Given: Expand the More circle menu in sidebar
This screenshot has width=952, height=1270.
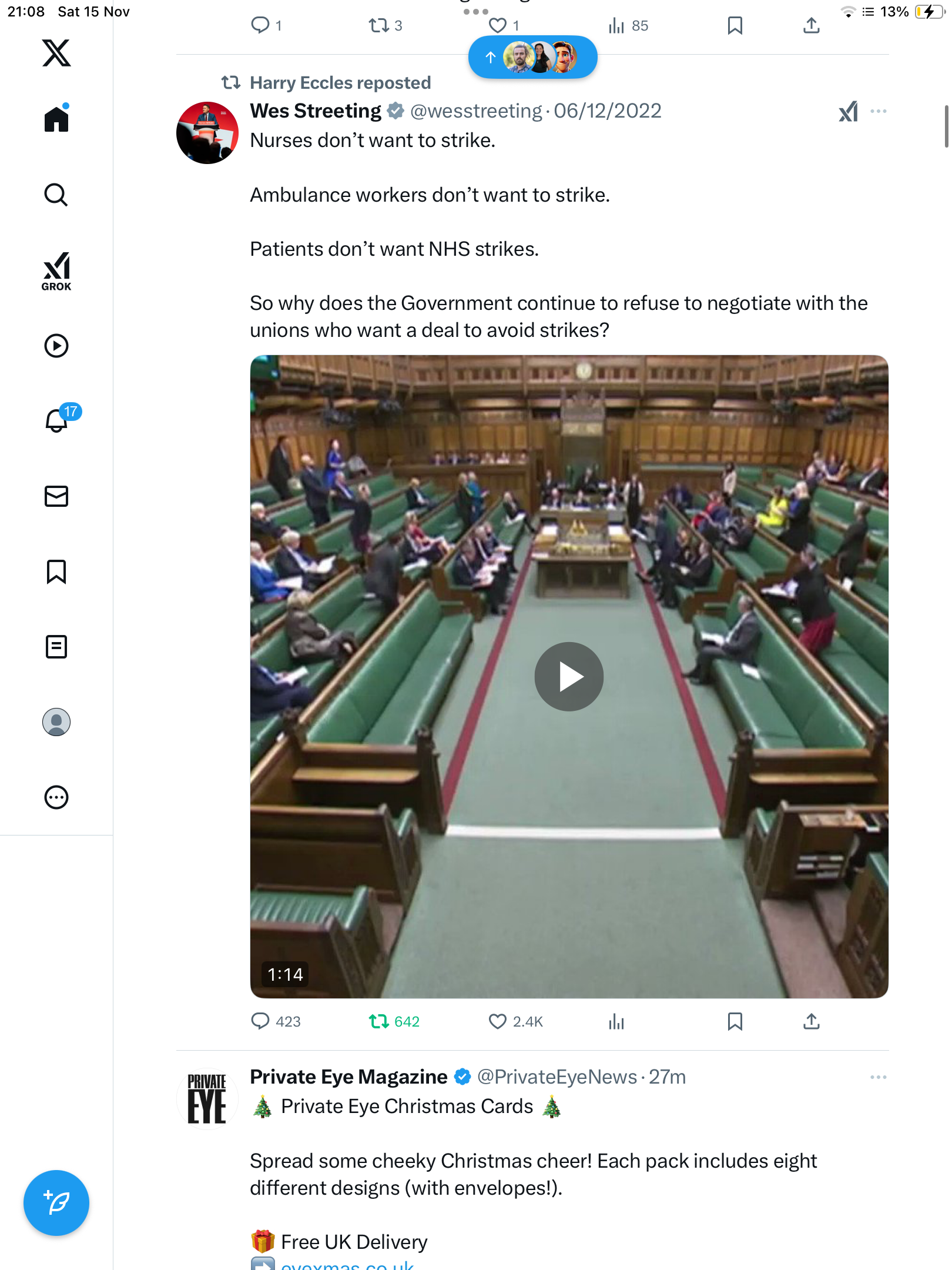Looking at the screenshot, I should 56,797.
